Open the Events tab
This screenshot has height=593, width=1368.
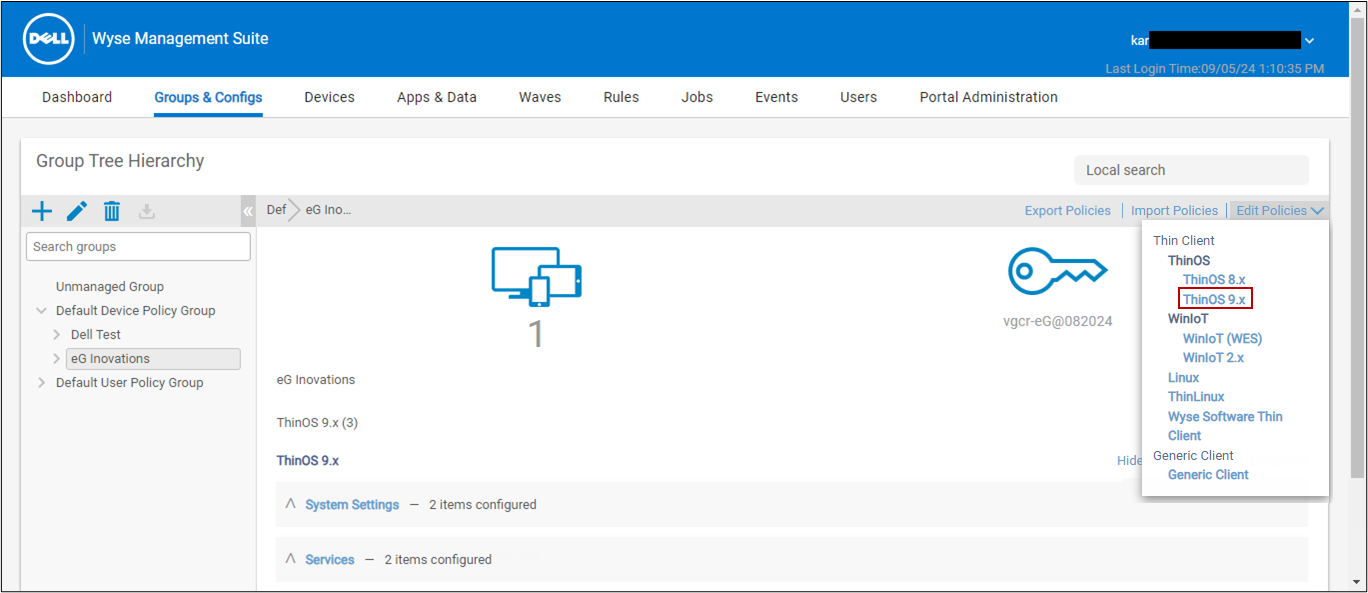click(777, 97)
